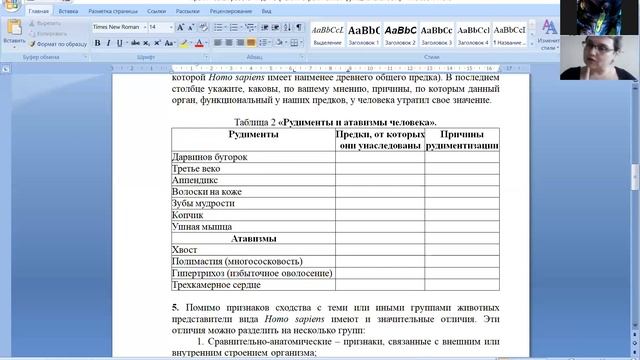Click the red font color button
640x360 pixels.
point(199,43)
